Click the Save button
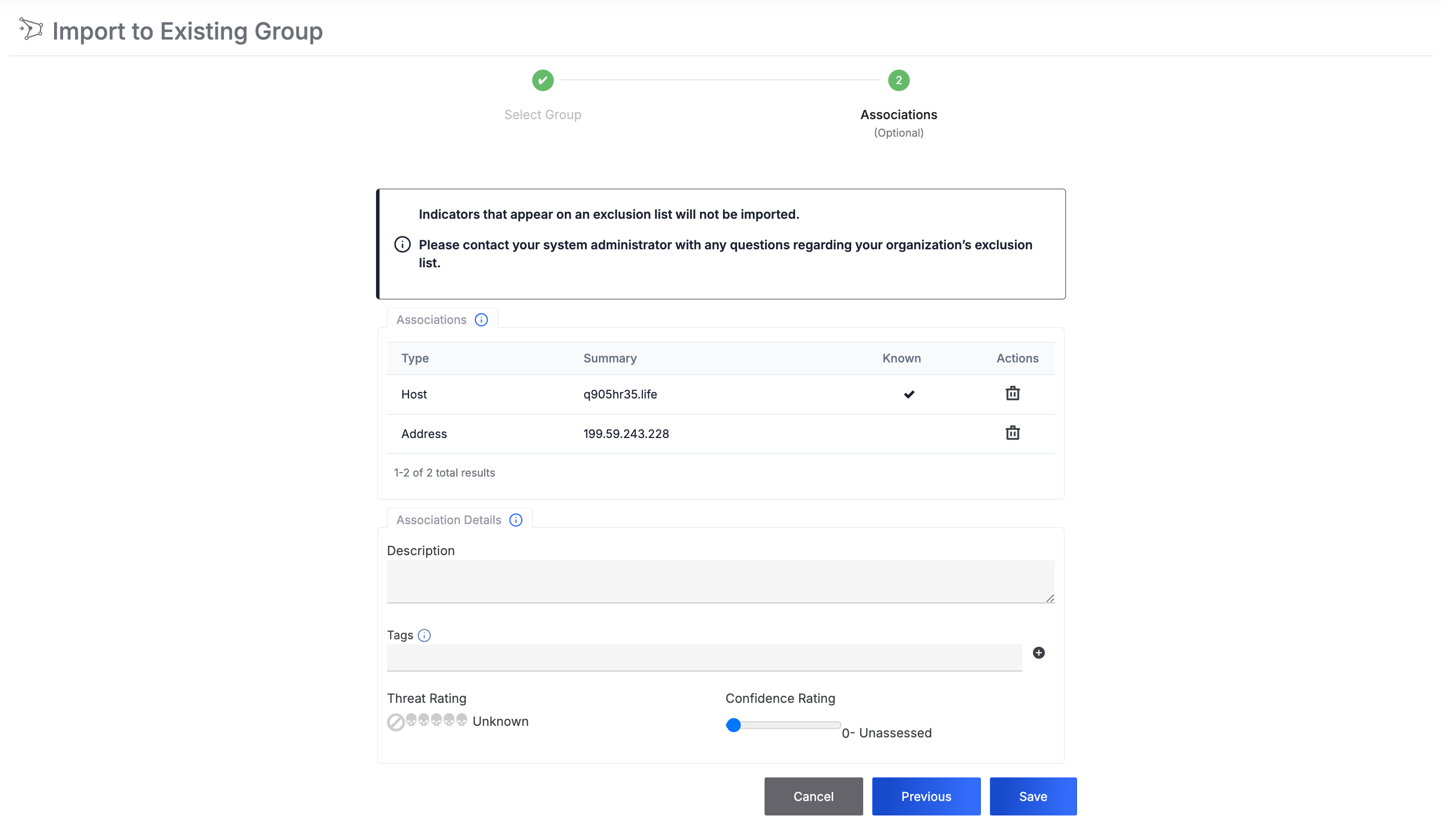 click(1033, 796)
